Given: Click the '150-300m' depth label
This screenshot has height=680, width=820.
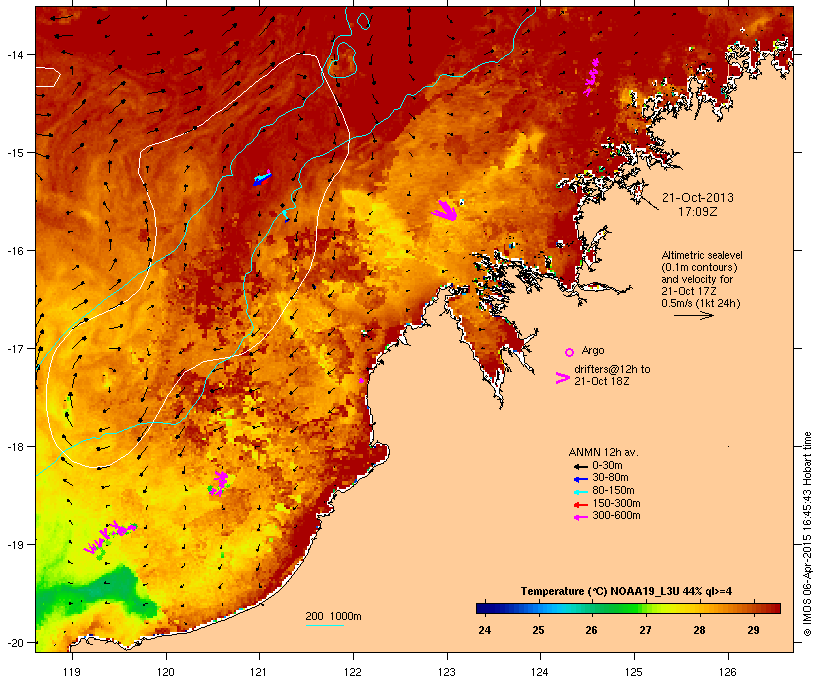Looking at the screenshot, I should [616, 503].
